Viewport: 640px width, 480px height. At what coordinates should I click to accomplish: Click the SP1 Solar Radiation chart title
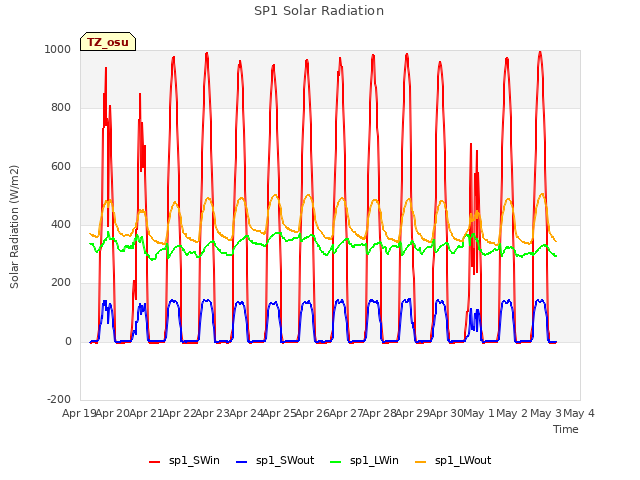(319, 11)
